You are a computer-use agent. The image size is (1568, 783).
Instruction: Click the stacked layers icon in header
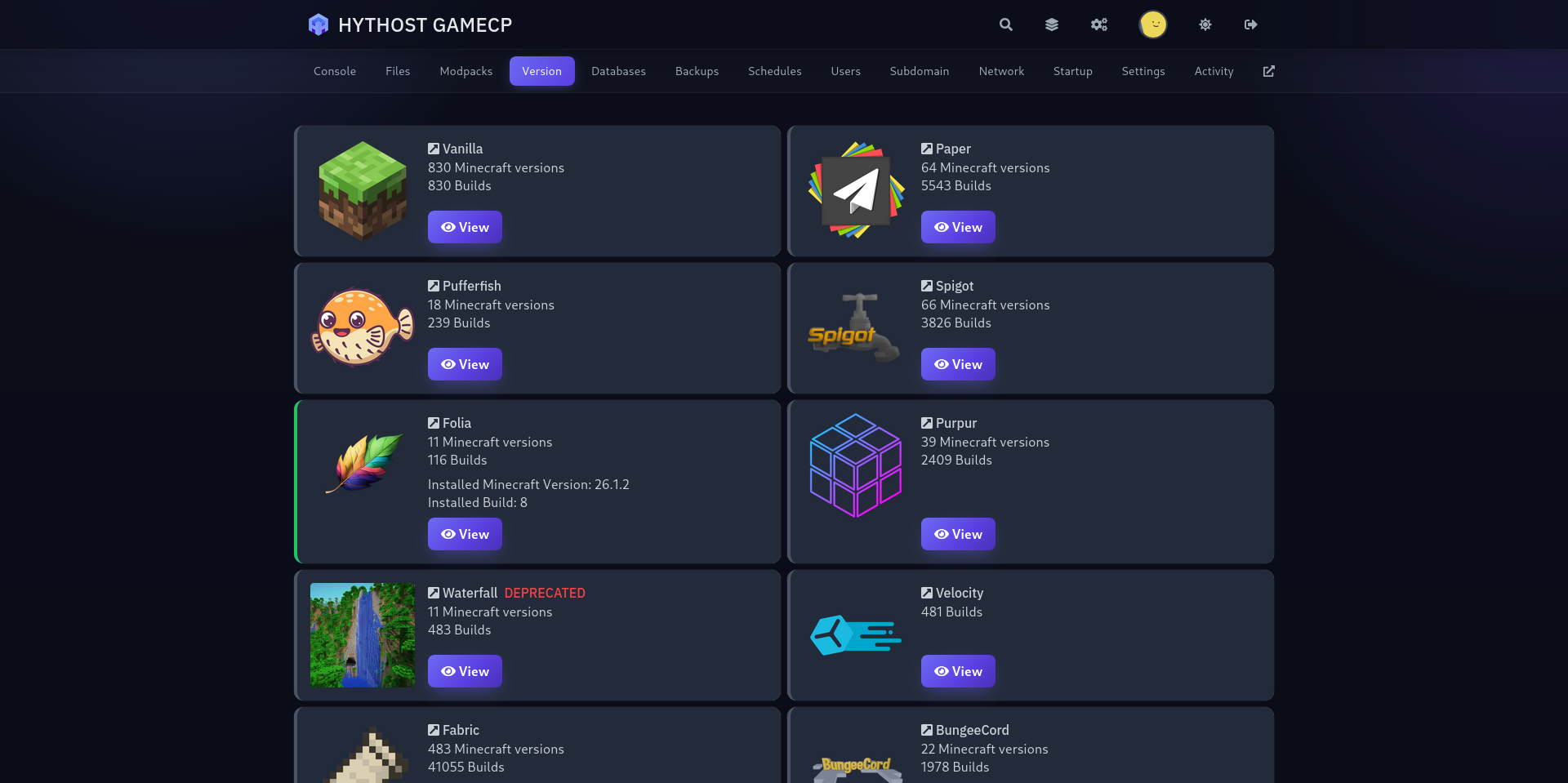coord(1052,24)
